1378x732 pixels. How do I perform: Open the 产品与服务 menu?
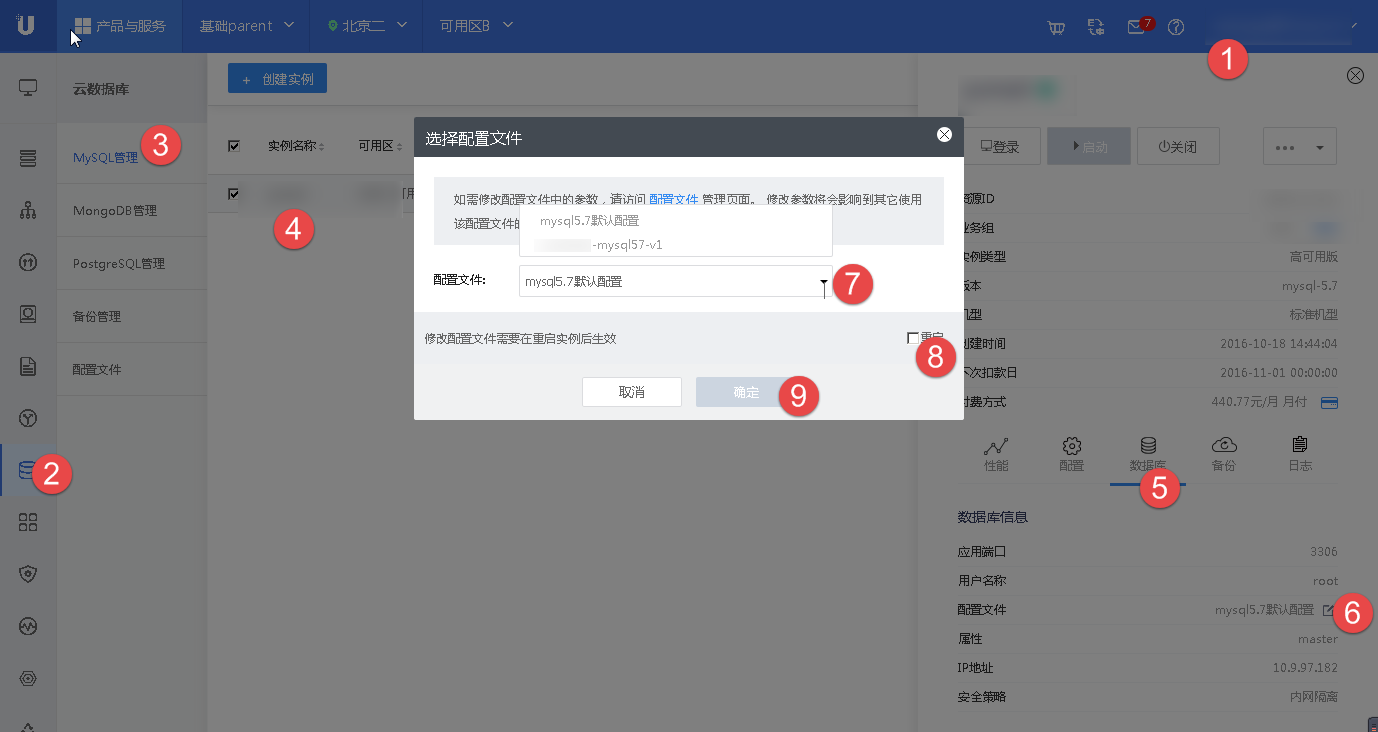pyautogui.click(x=120, y=26)
